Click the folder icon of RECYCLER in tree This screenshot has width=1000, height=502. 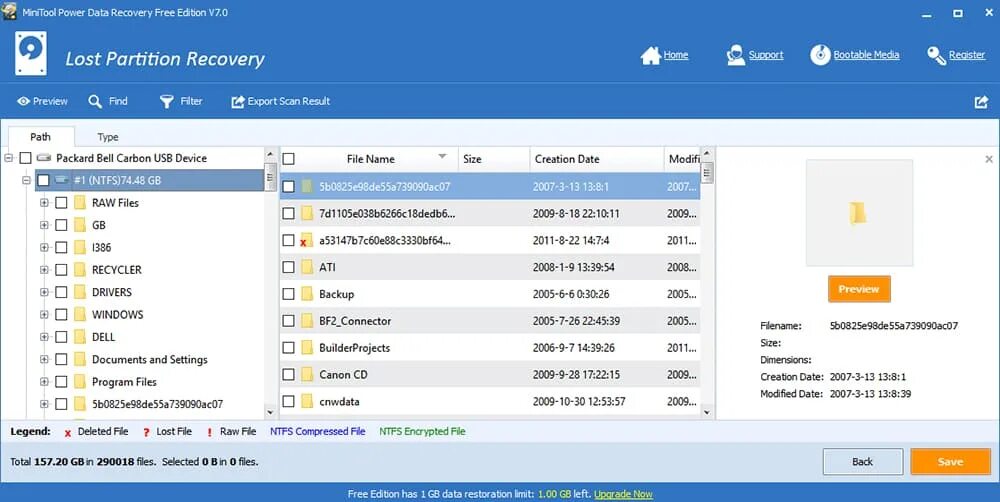pyautogui.click(x=80, y=270)
